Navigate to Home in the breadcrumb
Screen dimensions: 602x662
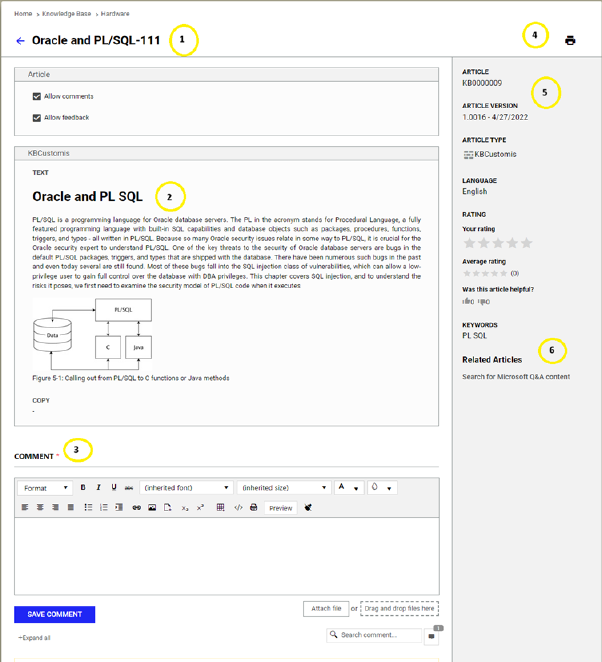coord(23,14)
